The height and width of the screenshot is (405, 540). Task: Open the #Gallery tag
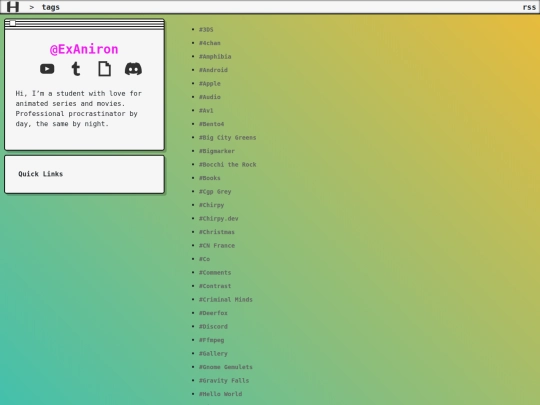[x=213, y=353]
